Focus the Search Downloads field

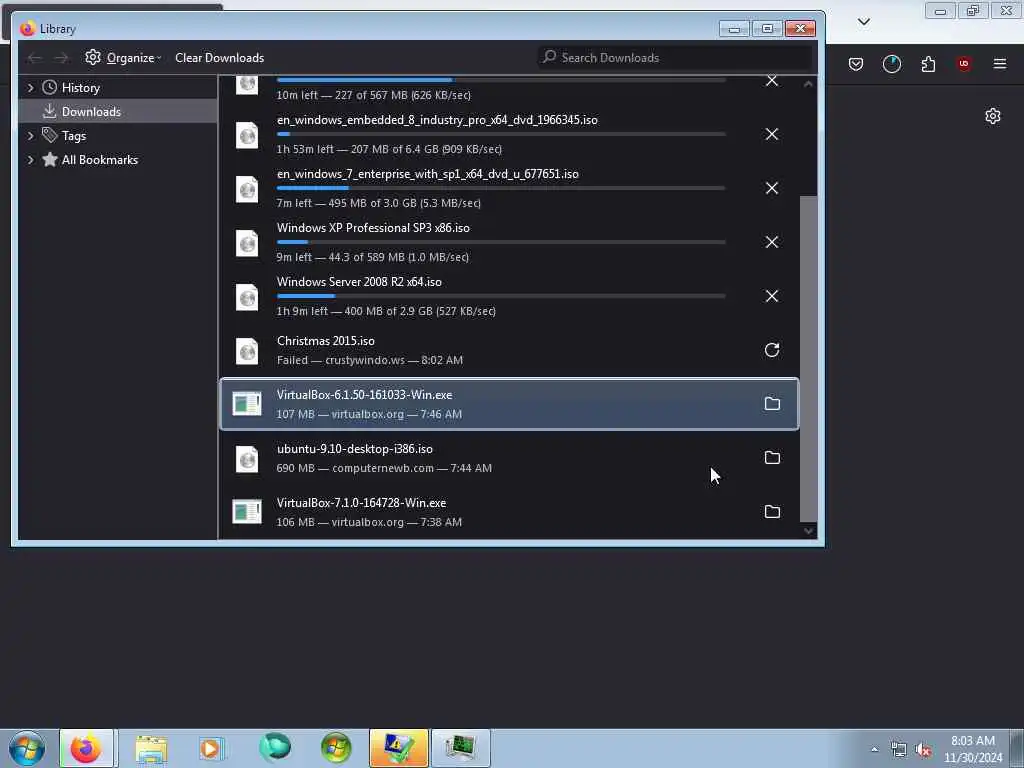click(674, 57)
